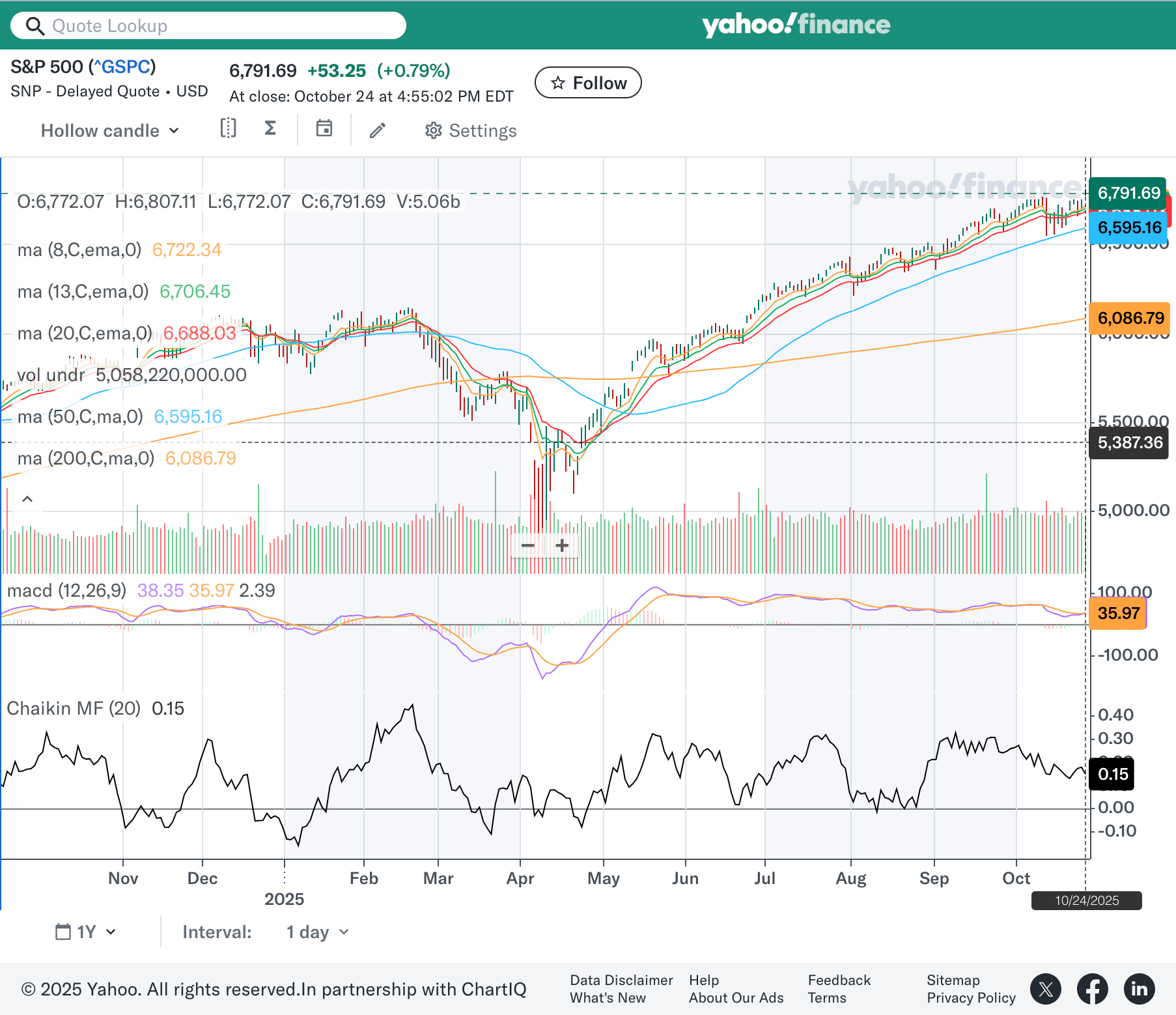This screenshot has height=1015, width=1176.
Task: Open the Yahoo Finance Facebook page
Action: 1093,989
